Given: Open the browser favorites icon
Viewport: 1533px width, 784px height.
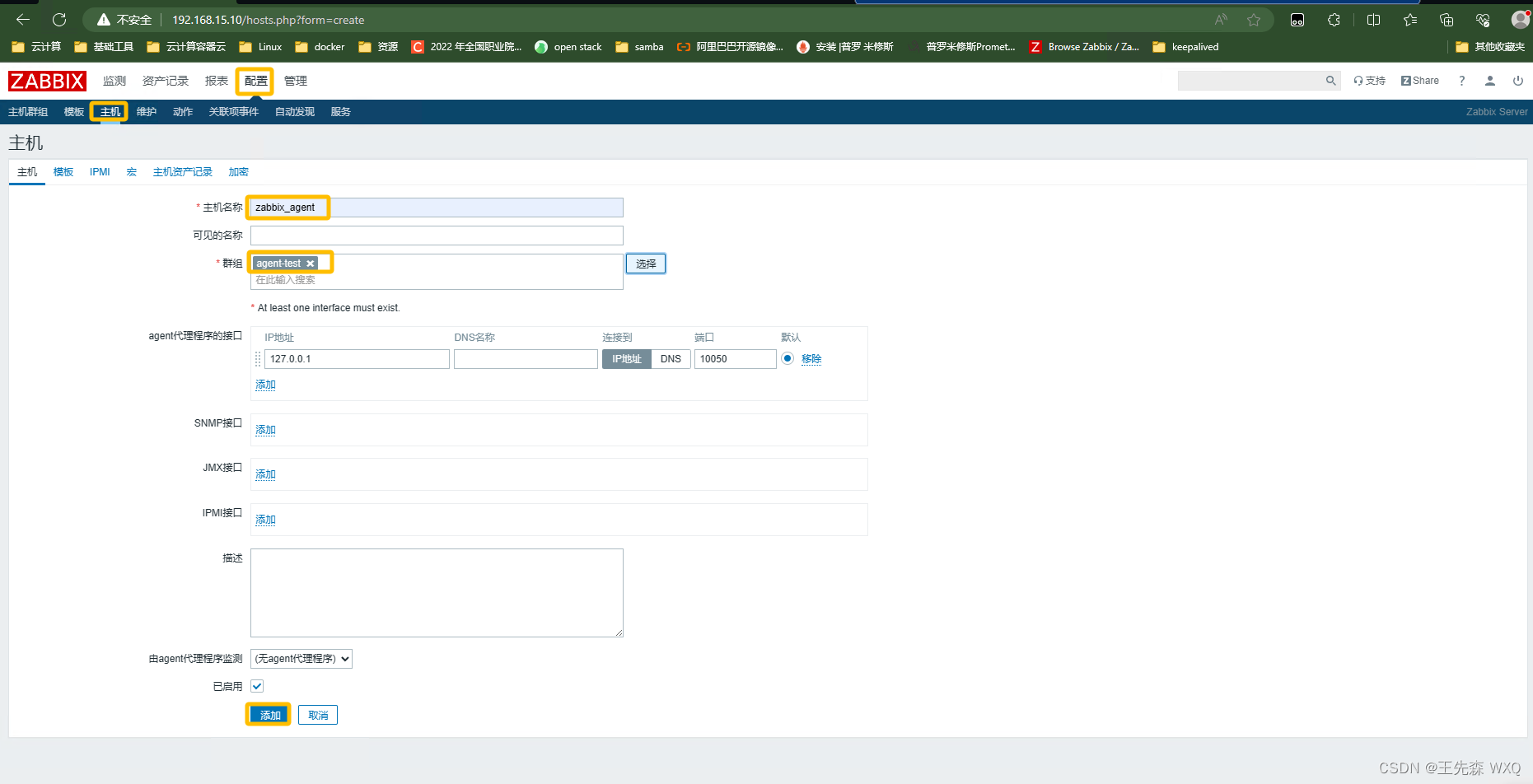Looking at the screenshot, I should pyautogui.click(x=1410, y=20).
